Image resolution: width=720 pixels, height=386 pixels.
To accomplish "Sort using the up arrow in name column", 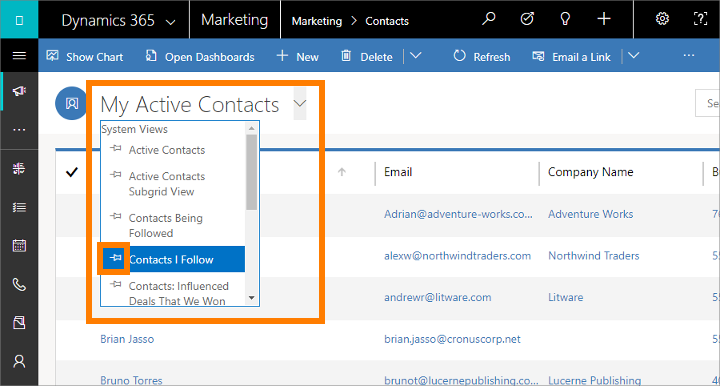I will point(342,172).
